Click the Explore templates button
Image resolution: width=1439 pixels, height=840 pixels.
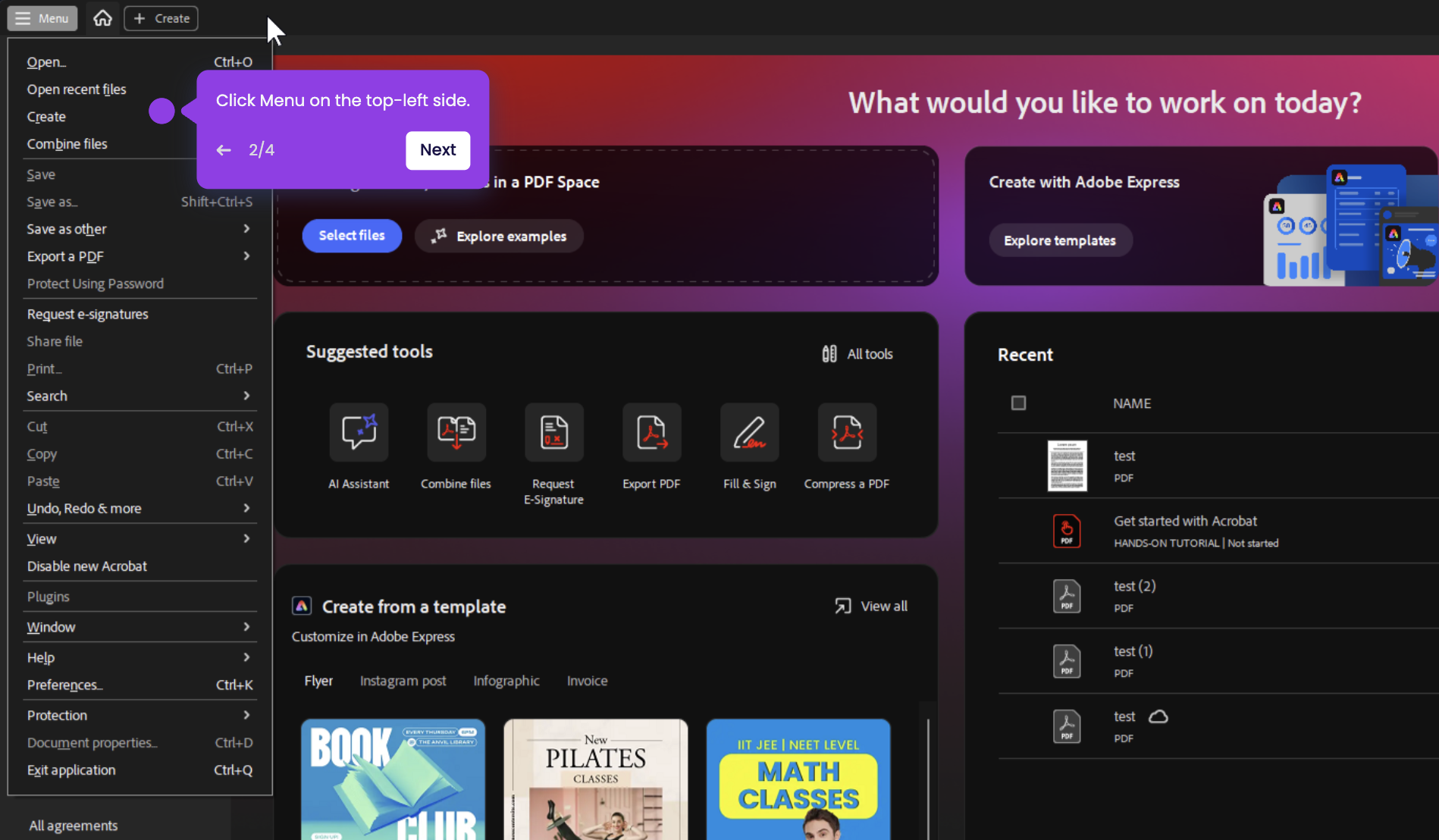point(1060,240)
